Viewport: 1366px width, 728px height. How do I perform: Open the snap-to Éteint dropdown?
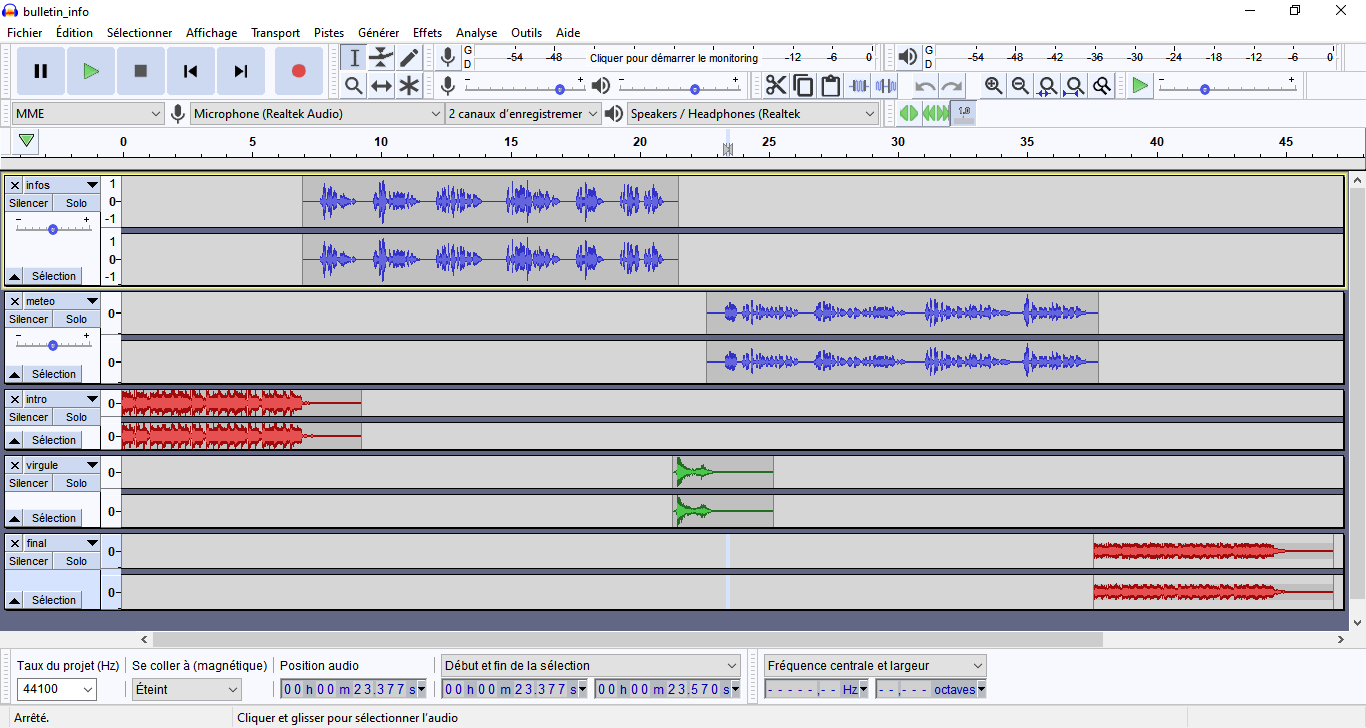187,689
